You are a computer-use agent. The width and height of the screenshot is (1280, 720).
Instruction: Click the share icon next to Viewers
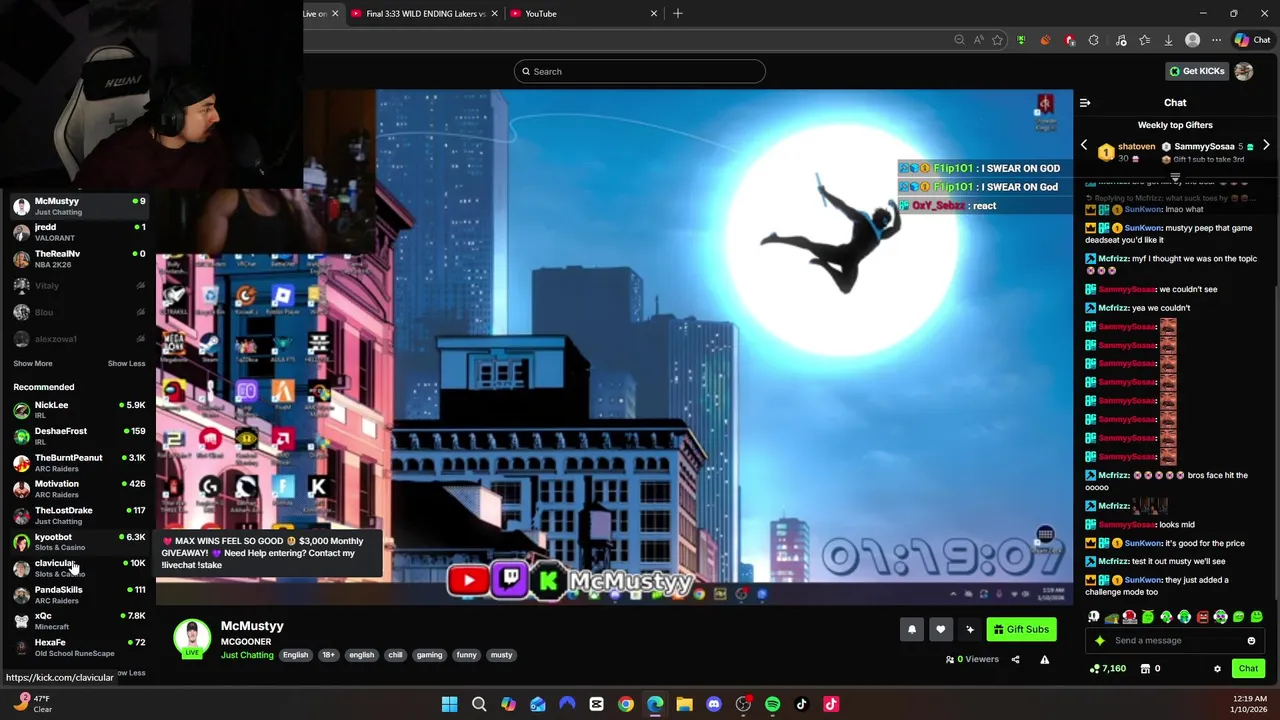point(1015,659)
